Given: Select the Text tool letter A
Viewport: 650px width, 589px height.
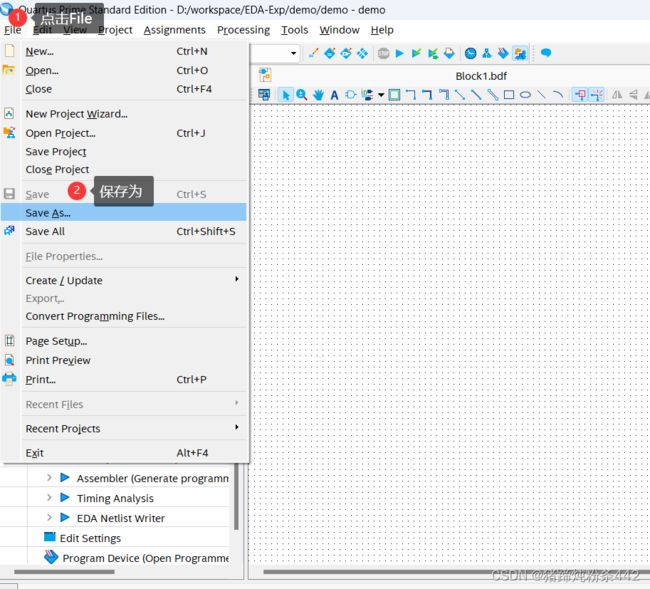Looking at the screenshot, I should [334, 95].
